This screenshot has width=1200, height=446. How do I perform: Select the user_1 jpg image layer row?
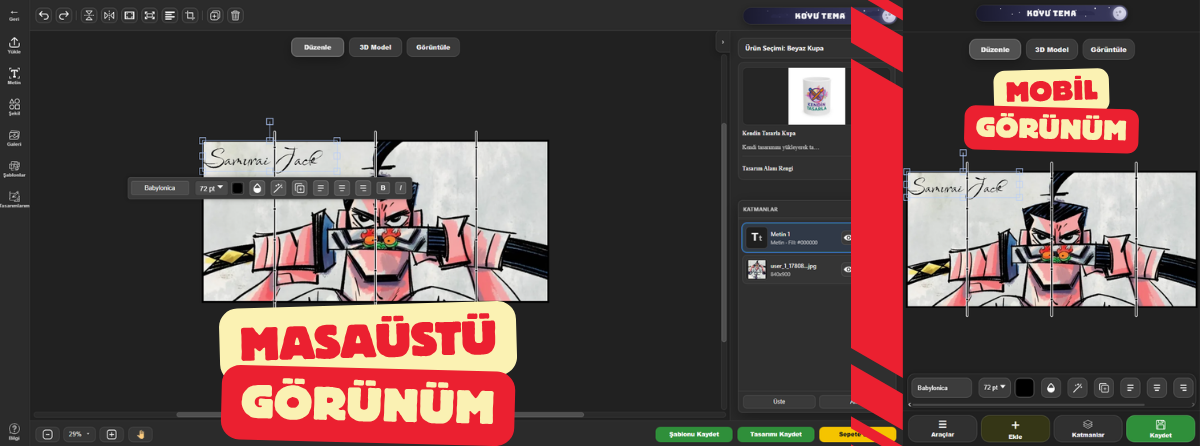(797, 269)
